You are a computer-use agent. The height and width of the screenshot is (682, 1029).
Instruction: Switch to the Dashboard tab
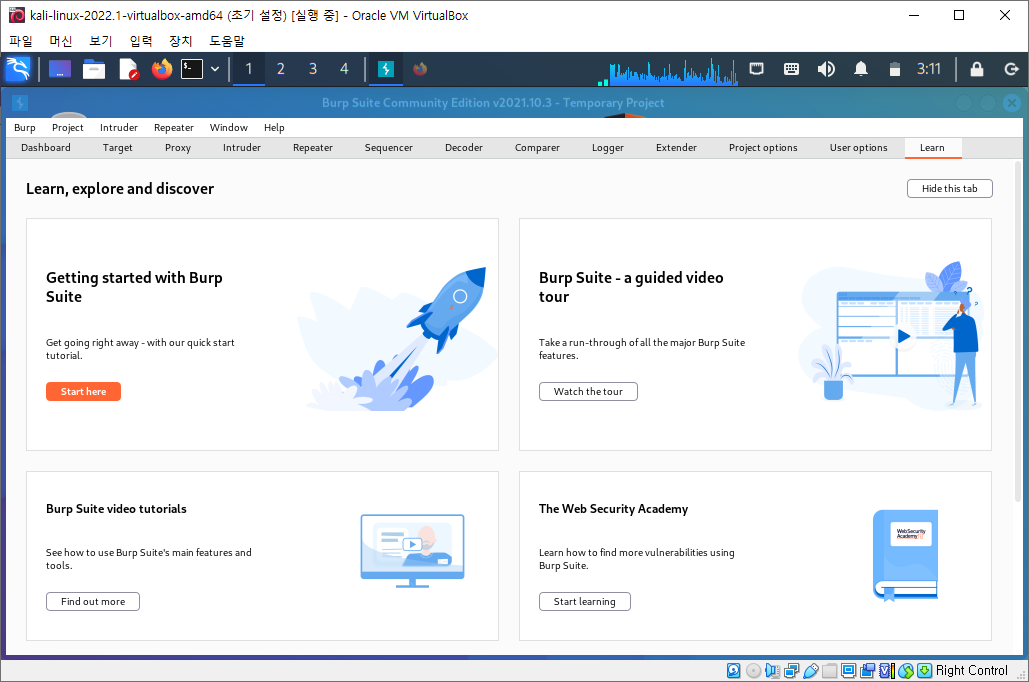point(46,148)
